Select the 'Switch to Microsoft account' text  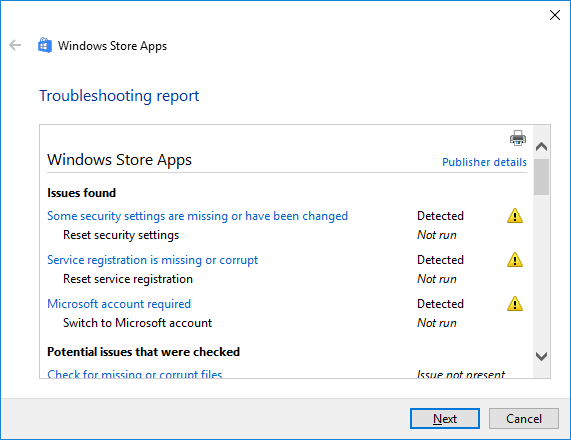coord(137,323)
